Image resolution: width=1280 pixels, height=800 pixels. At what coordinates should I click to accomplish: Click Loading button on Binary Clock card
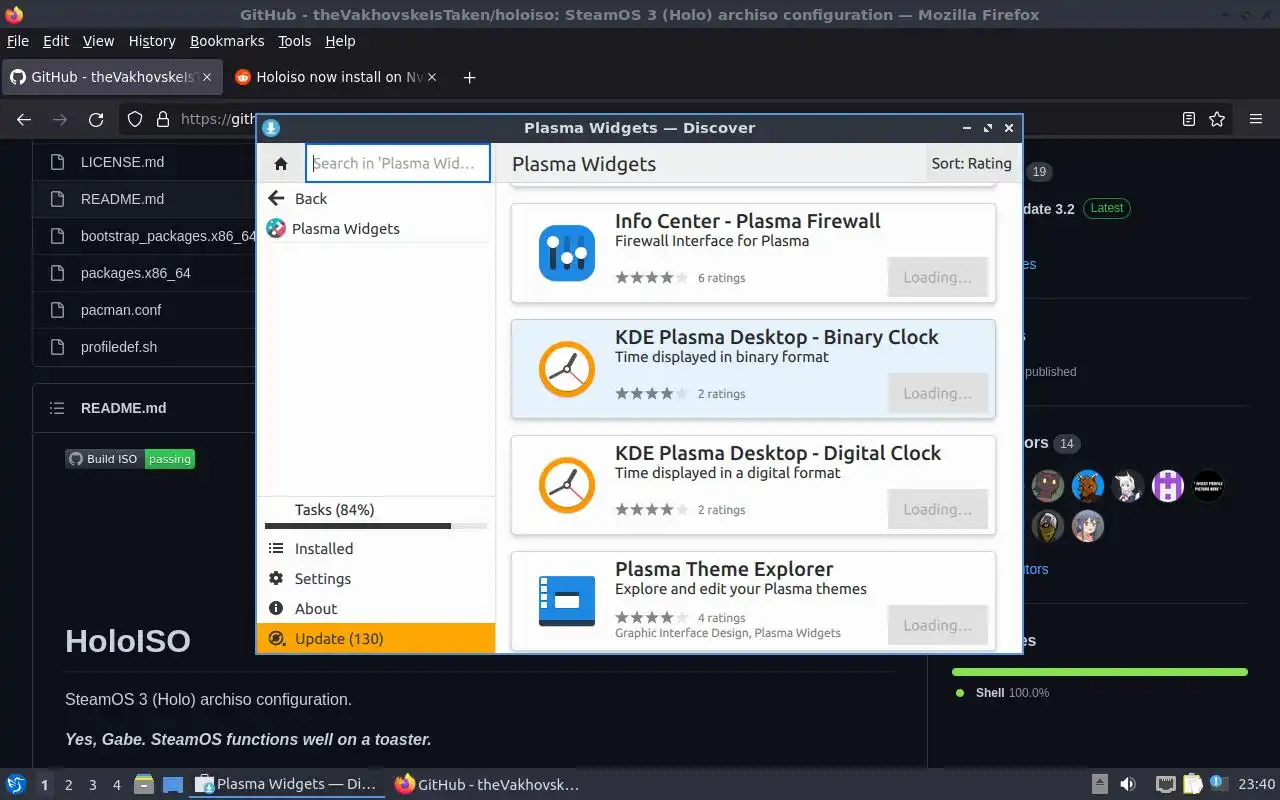tap(937, 394)
